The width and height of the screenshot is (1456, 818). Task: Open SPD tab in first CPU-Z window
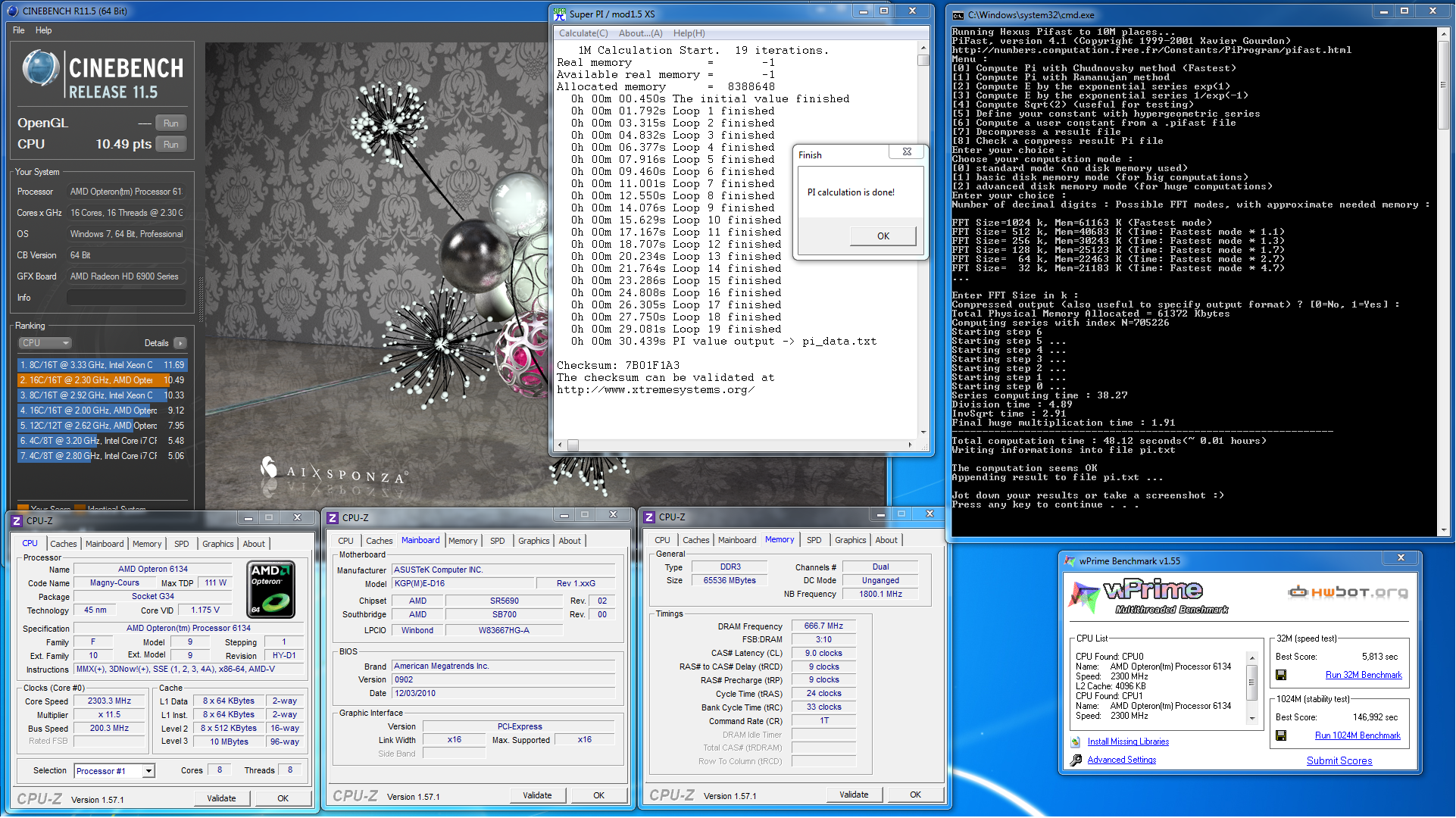tap(182, 544)
